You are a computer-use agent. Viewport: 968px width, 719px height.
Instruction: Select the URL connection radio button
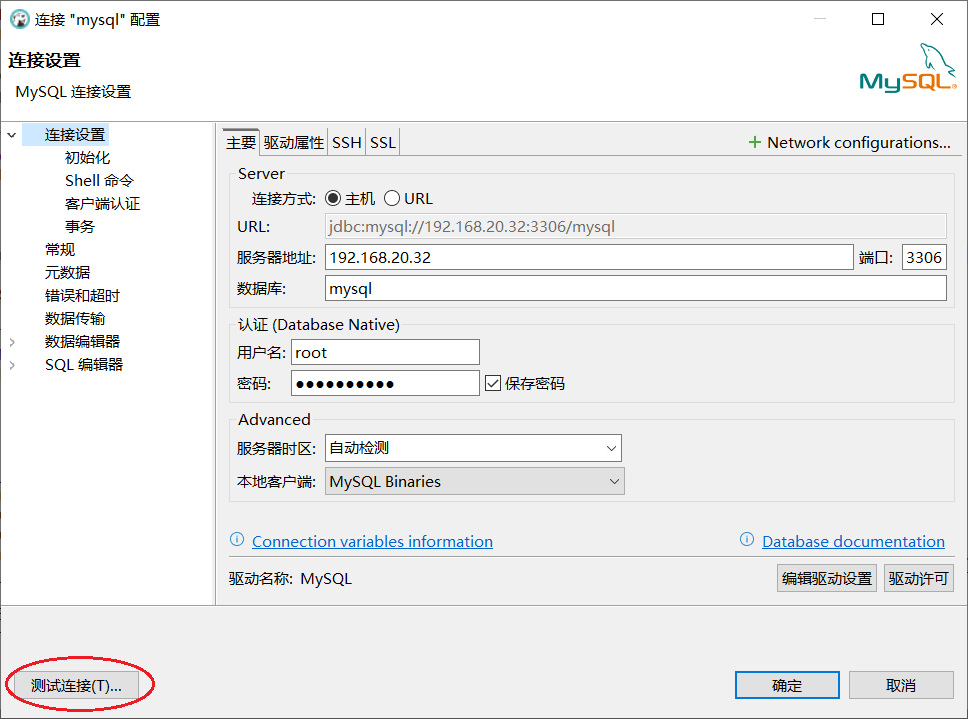[392, 199]
